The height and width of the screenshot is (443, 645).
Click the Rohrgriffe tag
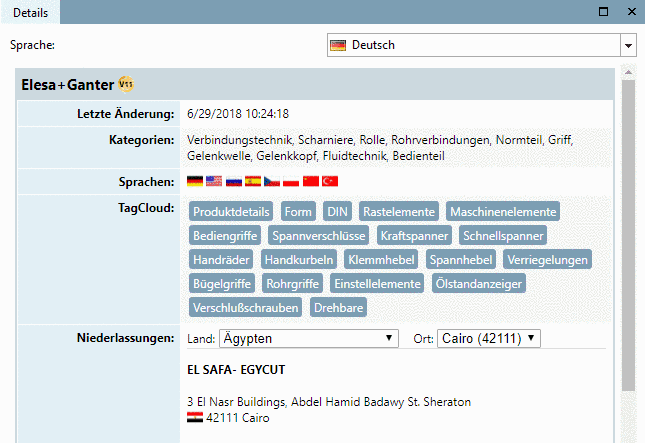[292, 283]
